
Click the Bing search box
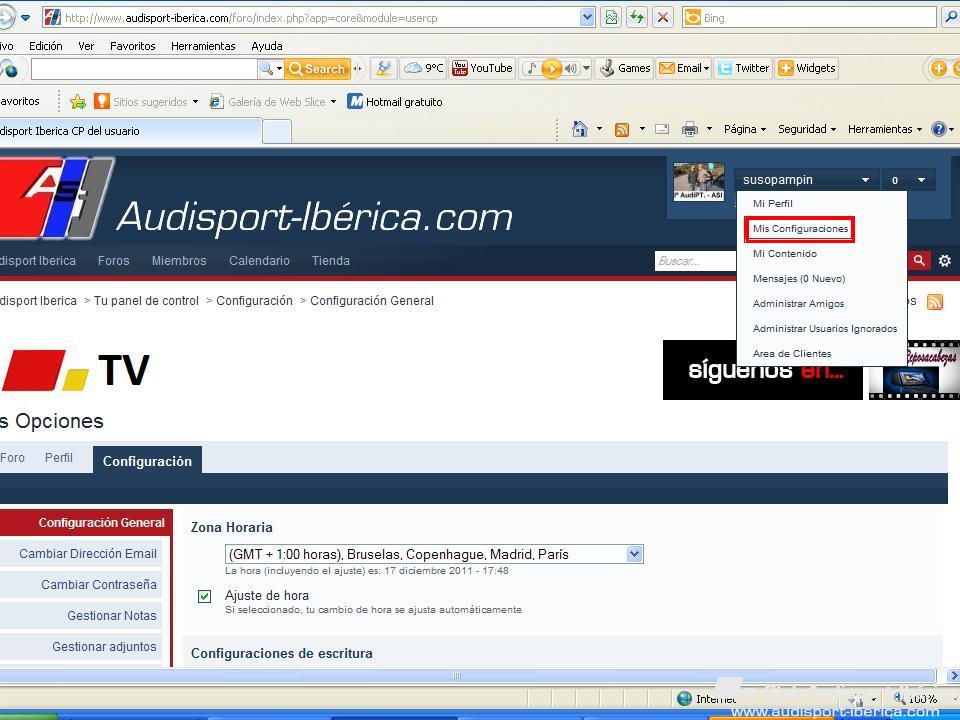[x=809, y=18]
